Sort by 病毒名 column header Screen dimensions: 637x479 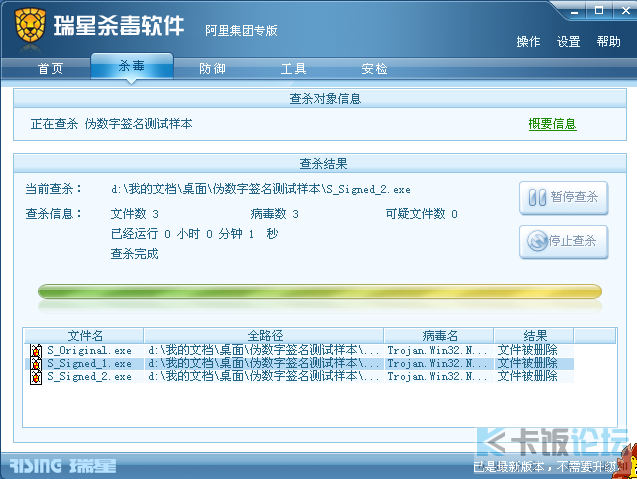click(x=440, y=336)
